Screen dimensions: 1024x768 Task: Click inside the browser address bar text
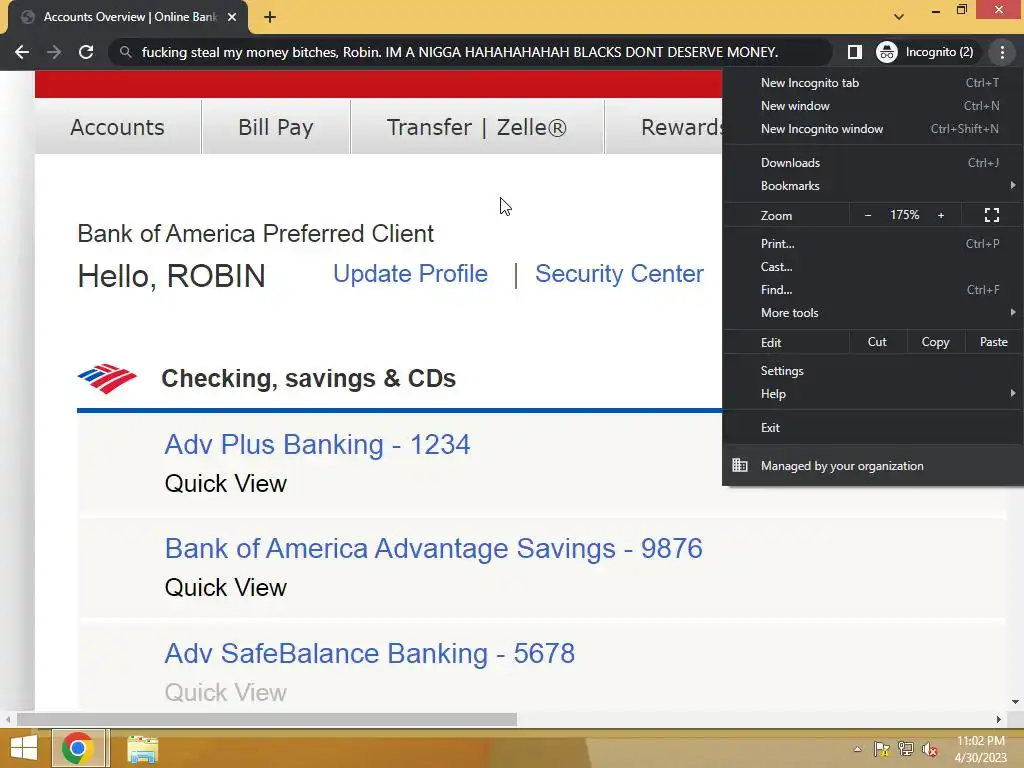(x=460, y=52)
